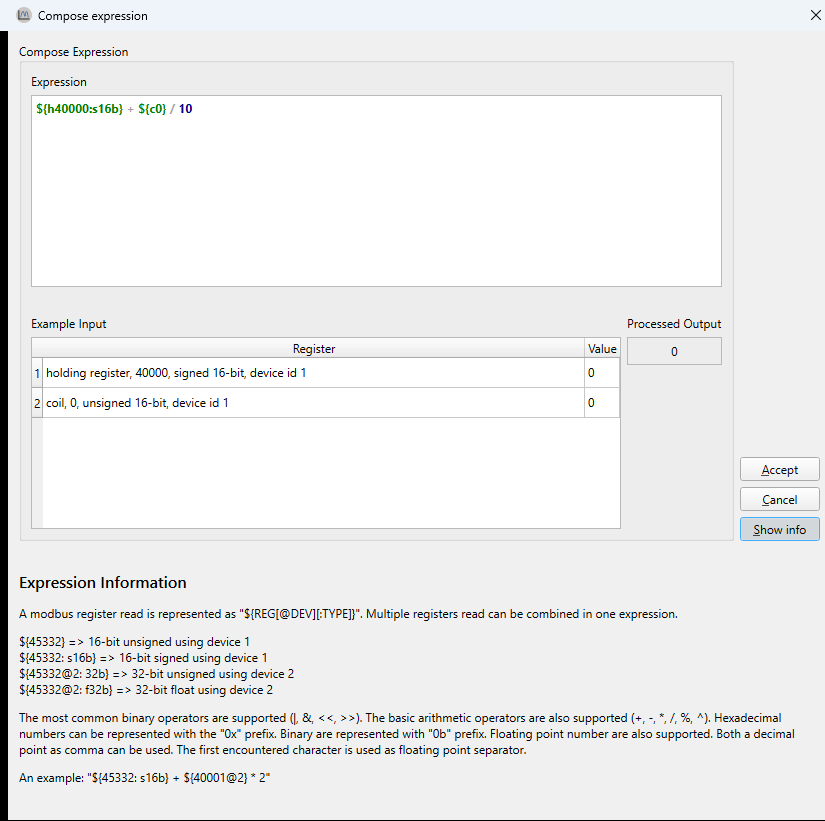Click the example expression text line

coord(145,778)
